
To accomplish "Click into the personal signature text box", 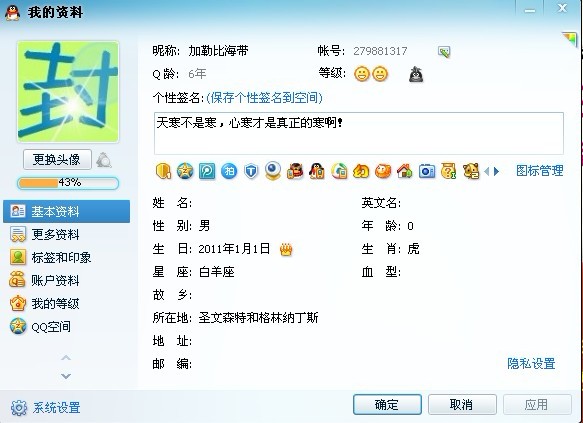I will click(x=359, y=133).
